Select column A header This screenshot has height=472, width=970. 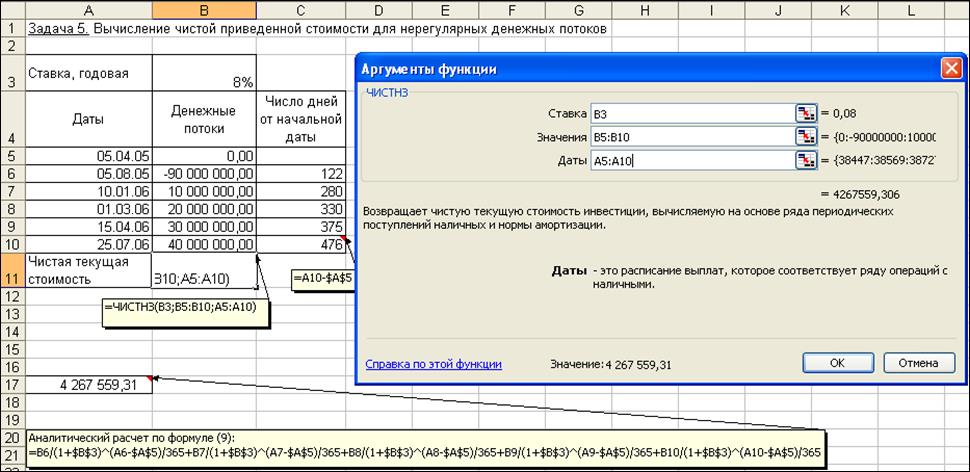click(89, 10)
